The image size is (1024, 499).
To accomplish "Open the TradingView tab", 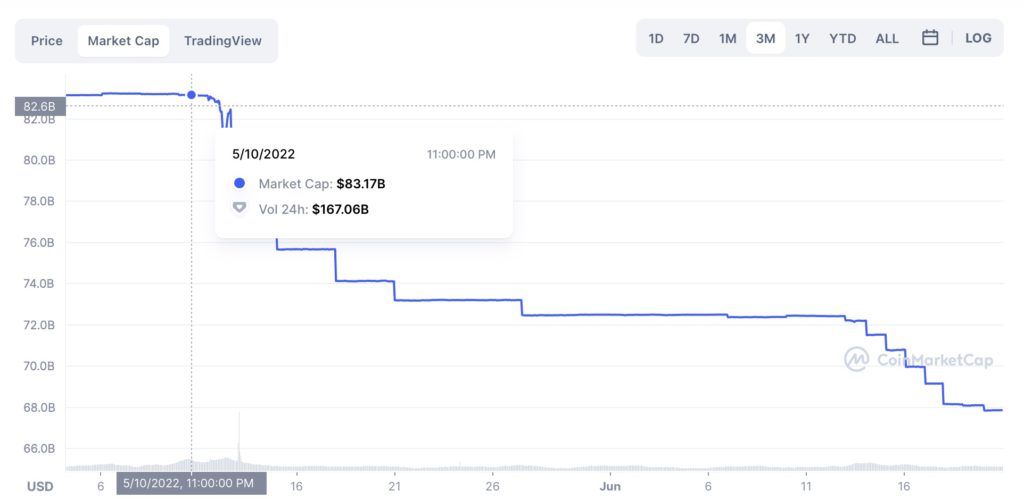I will tap(222, 41).
